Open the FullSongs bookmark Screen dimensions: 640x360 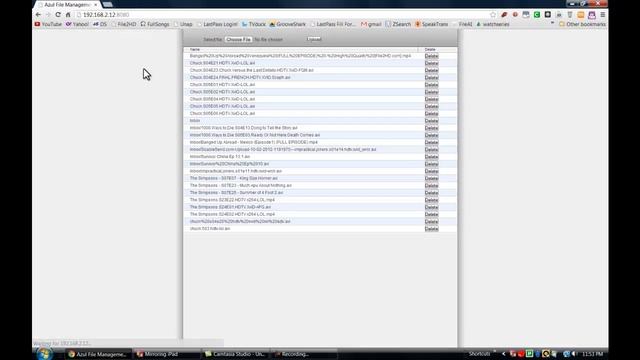tap(155, 24)
